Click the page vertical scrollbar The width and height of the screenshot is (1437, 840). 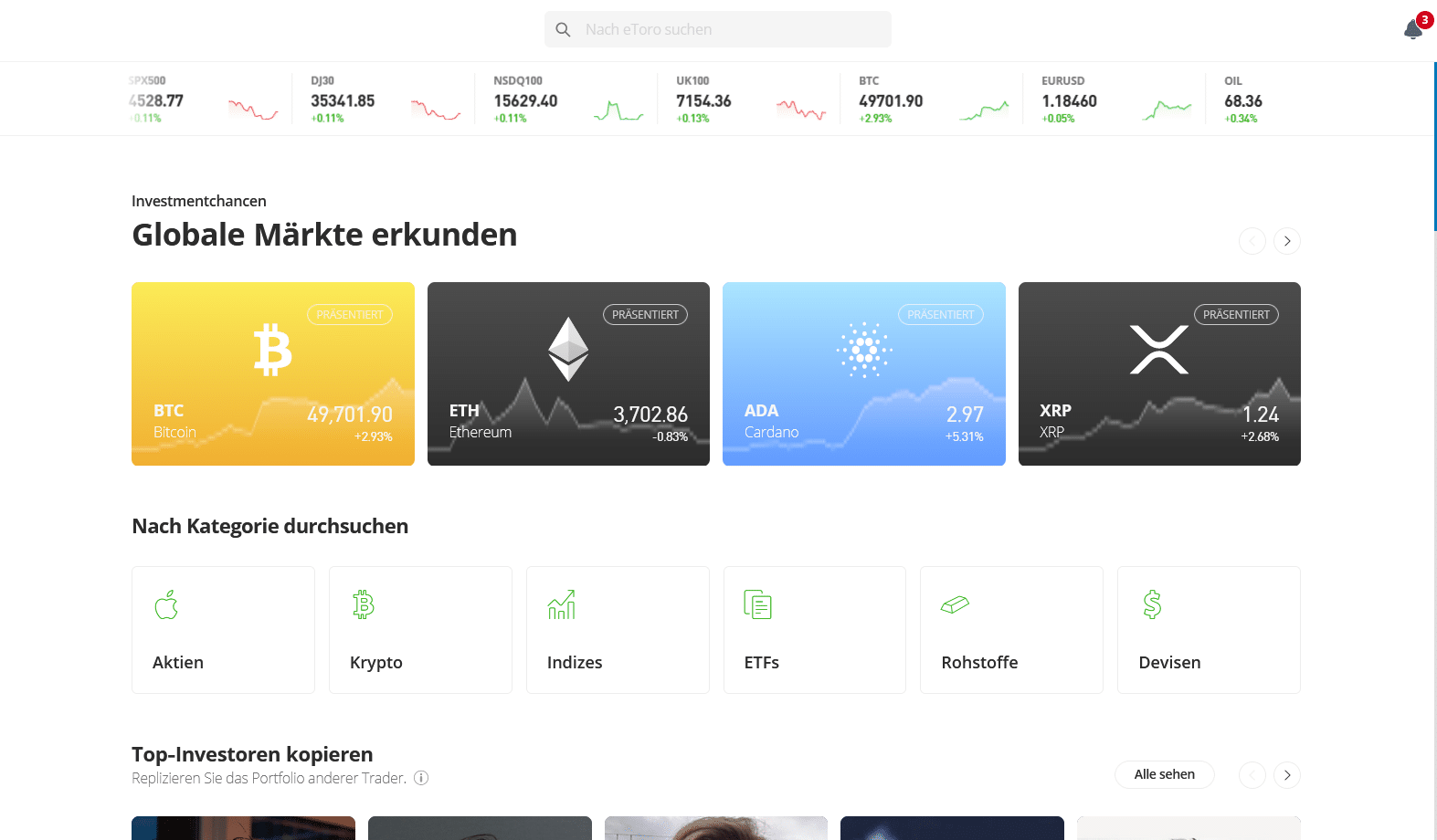tap(1434, 146)
